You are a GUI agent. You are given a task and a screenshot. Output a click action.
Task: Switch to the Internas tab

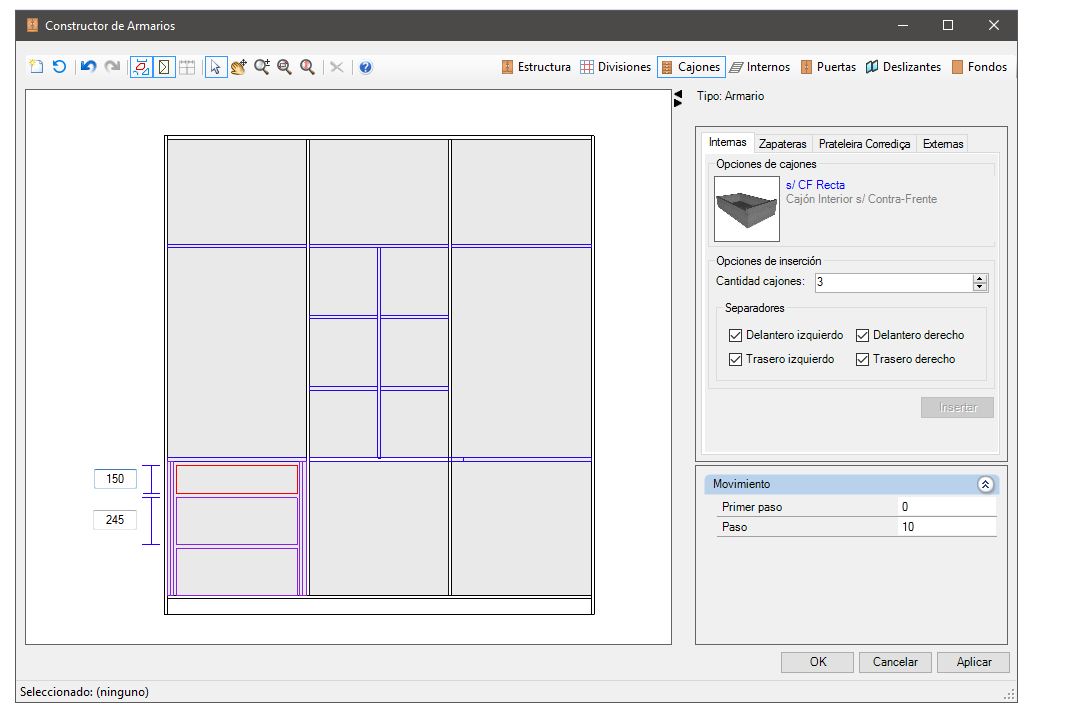(727, 142)
